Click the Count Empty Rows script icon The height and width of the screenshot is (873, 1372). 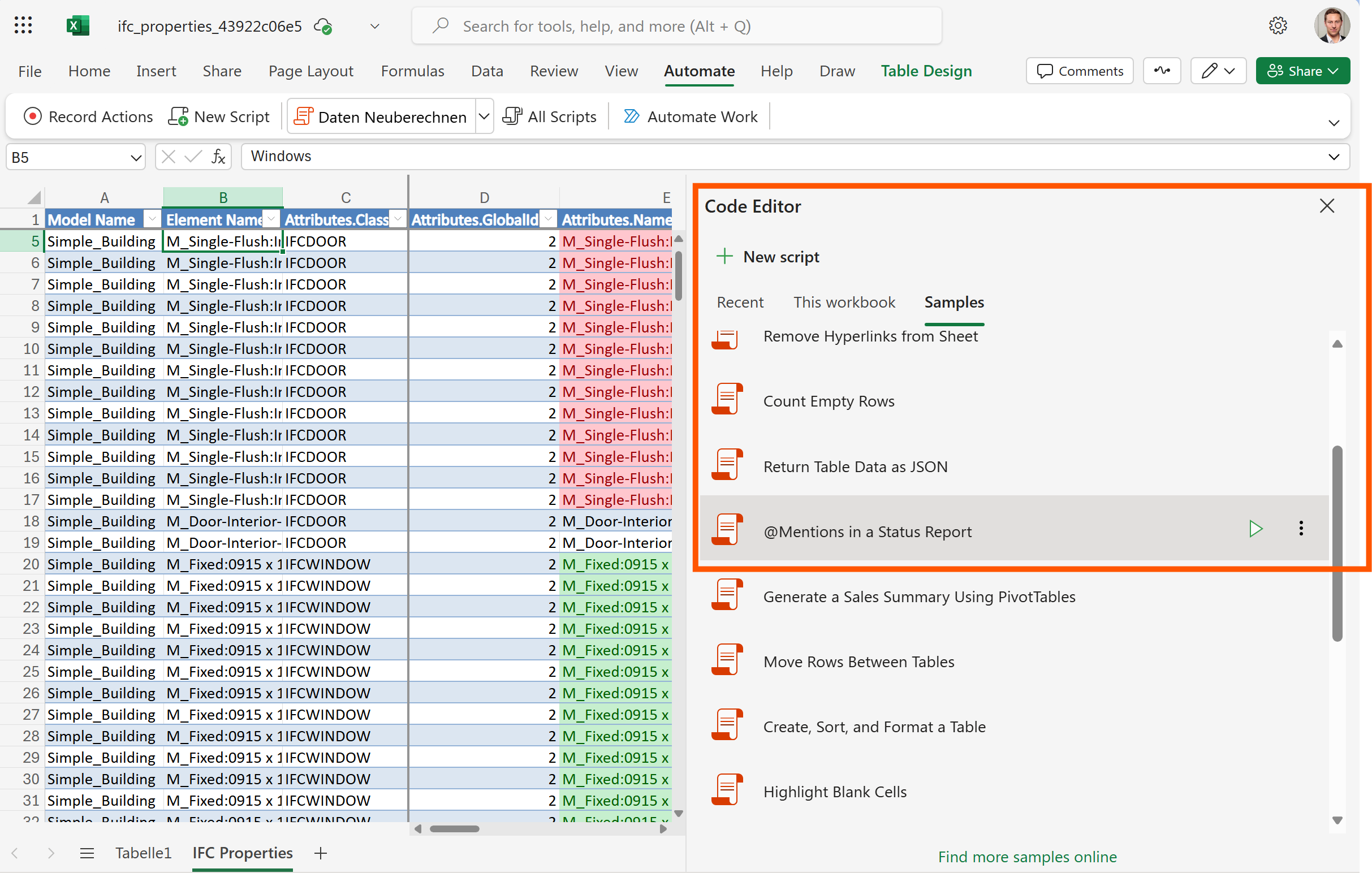tap(728, 400)
